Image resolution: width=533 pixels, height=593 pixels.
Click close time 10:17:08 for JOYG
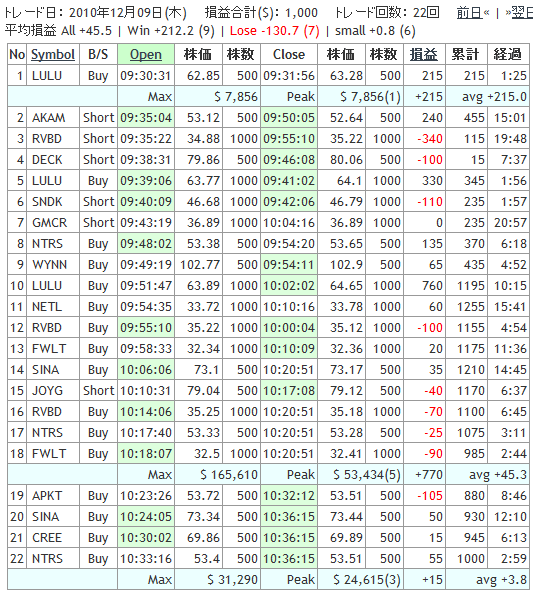[x=289, y=391]
